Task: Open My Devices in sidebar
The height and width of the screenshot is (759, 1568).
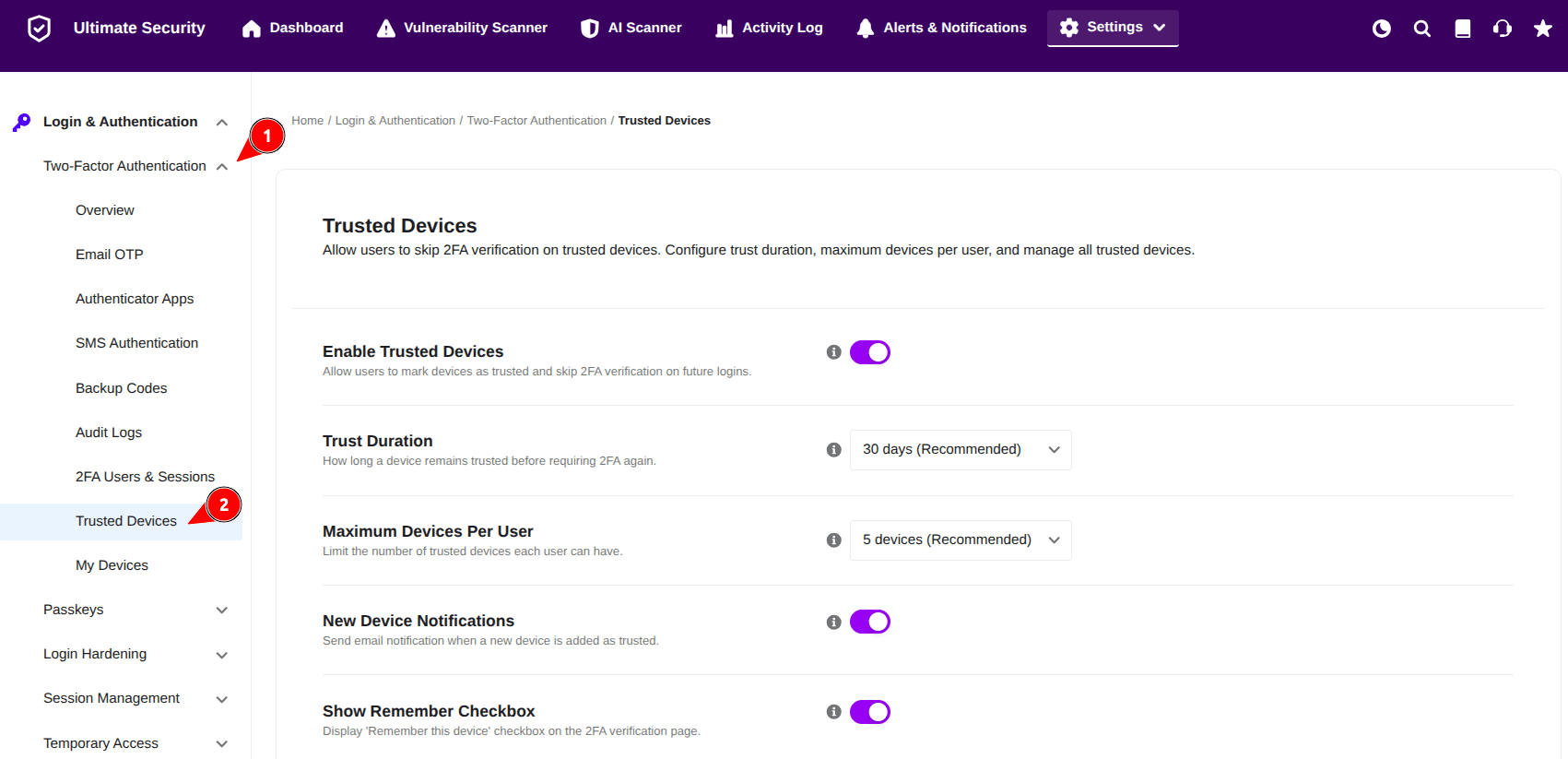Action: pyautogui.click(x=112, y=565)
